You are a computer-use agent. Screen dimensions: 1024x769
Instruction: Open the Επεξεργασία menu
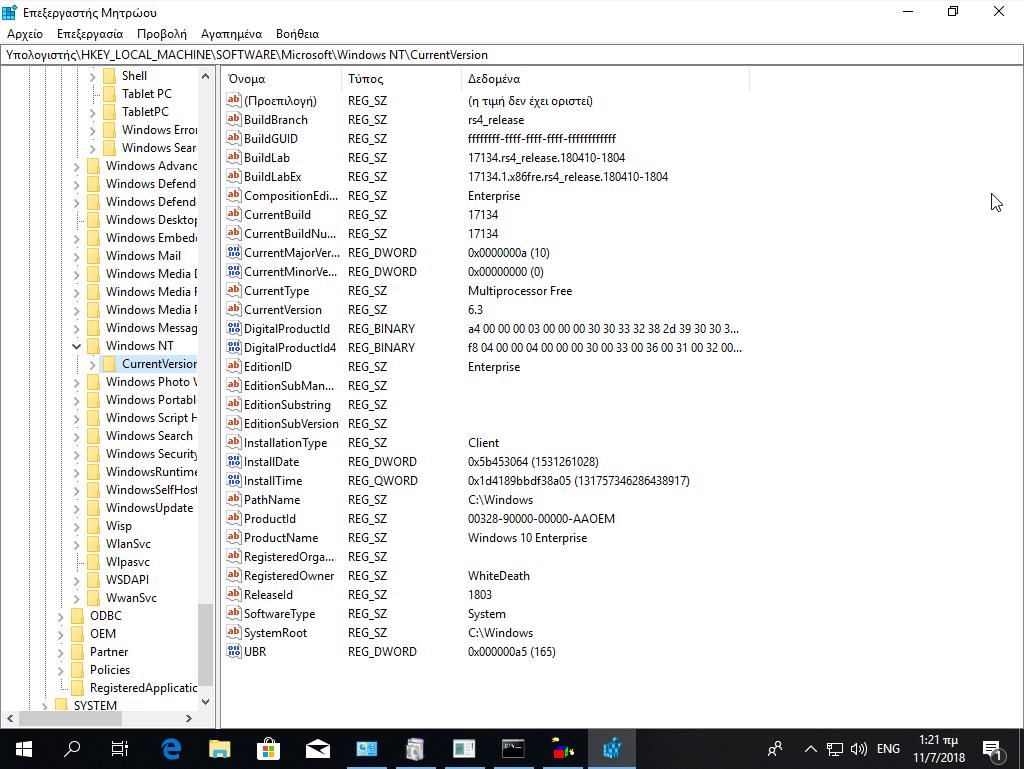click(x=90, y=34)
